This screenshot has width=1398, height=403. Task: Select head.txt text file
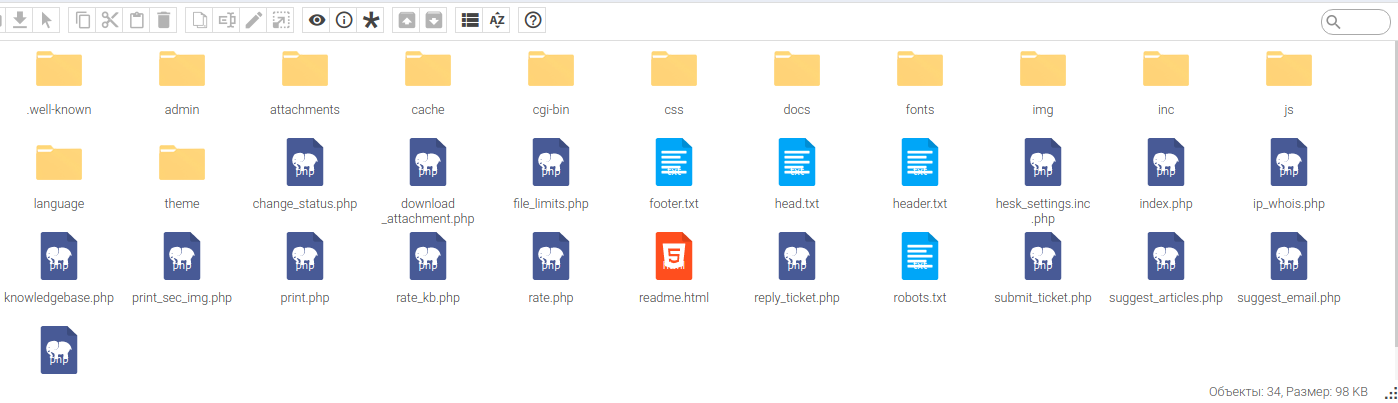click(797, 175)
